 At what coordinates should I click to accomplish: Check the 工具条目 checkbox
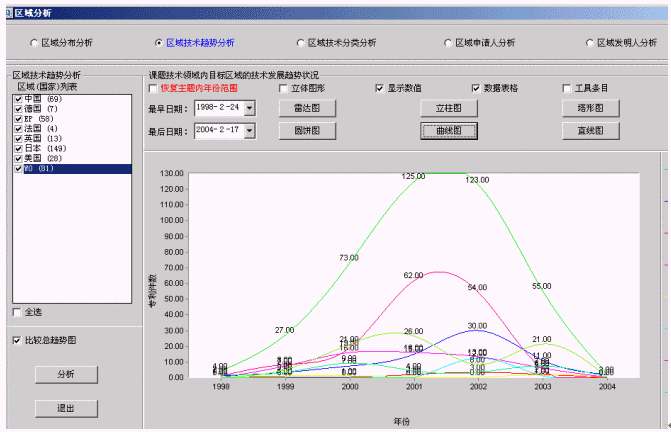pos(567,88)
